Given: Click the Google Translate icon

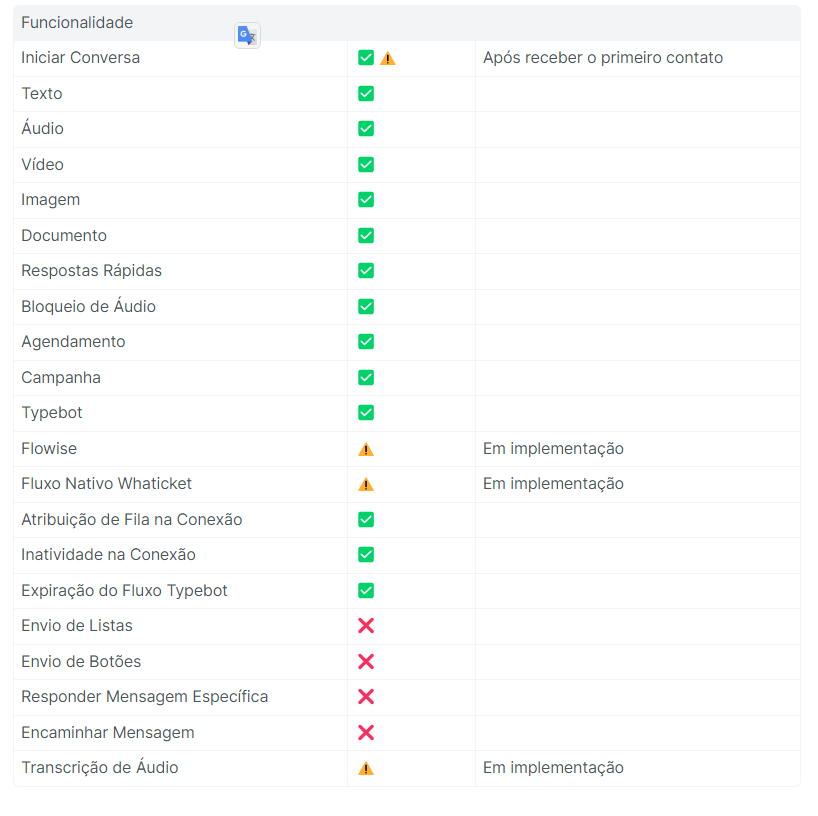Looking at the screenshot, I should [247, 36].
